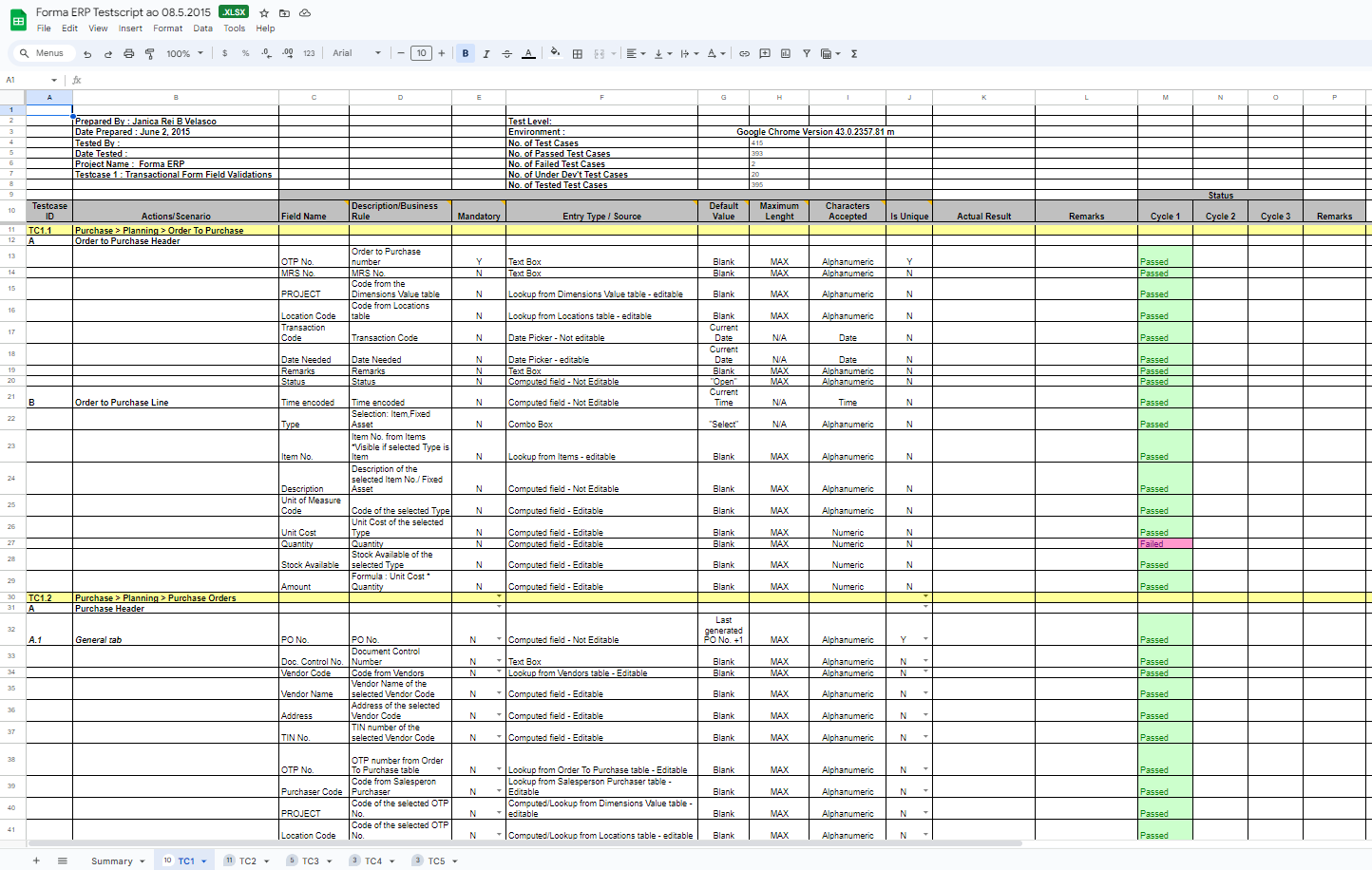Format as currency with the dollar icon

[225, 54]
